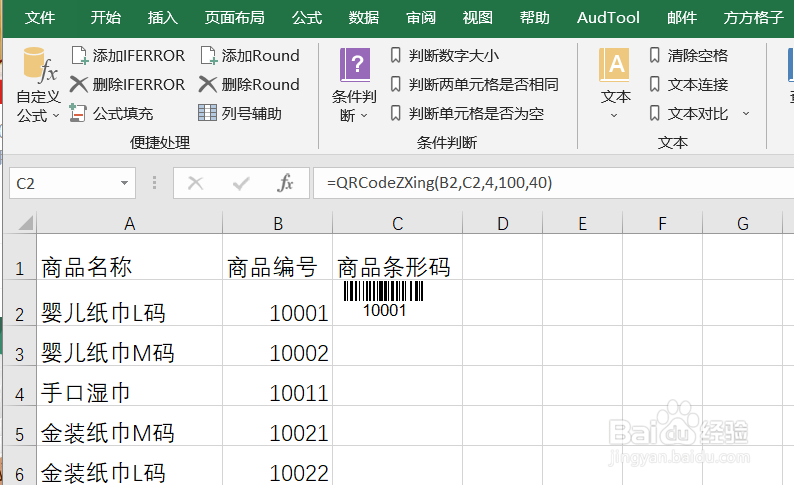Select row 3 header

point(20,346)
